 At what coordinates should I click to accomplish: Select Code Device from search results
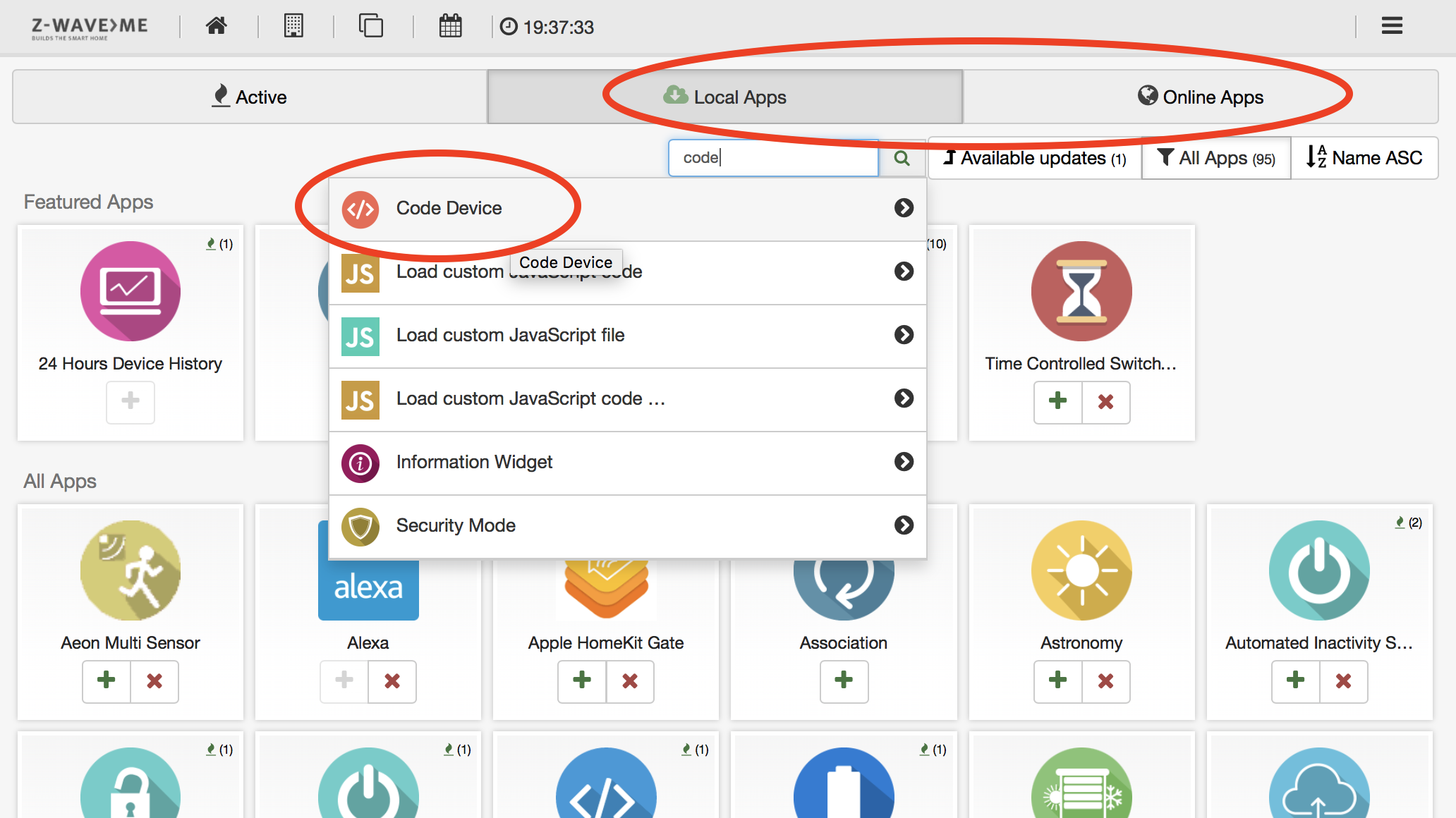coord(449,208)
